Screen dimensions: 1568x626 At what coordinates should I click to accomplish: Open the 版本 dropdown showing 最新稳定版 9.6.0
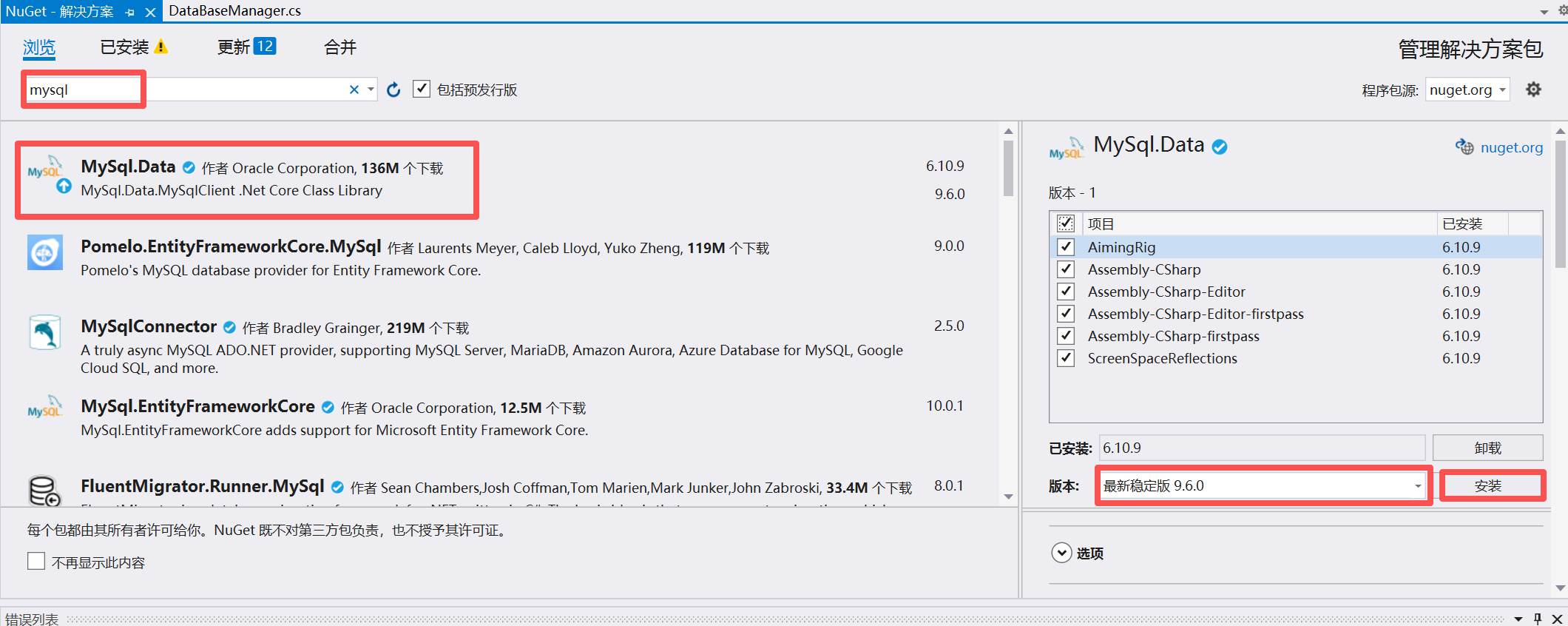pyautogui.click(x=1263, y=486)
